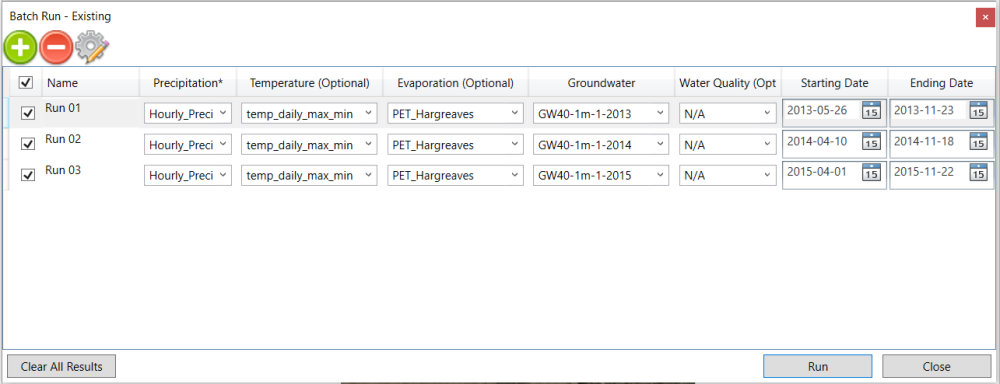
Task: Select the Run 02 name cell
Action: (x=91, y=144)
